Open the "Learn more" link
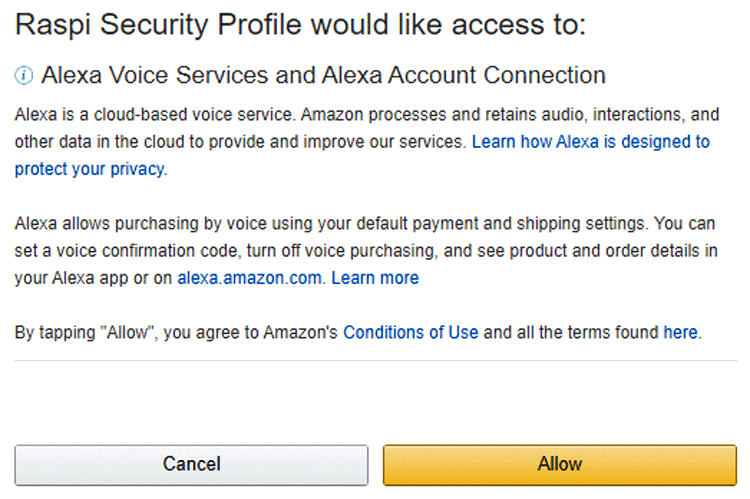Viewport: 750px width, 499px height. coord(375,278)
